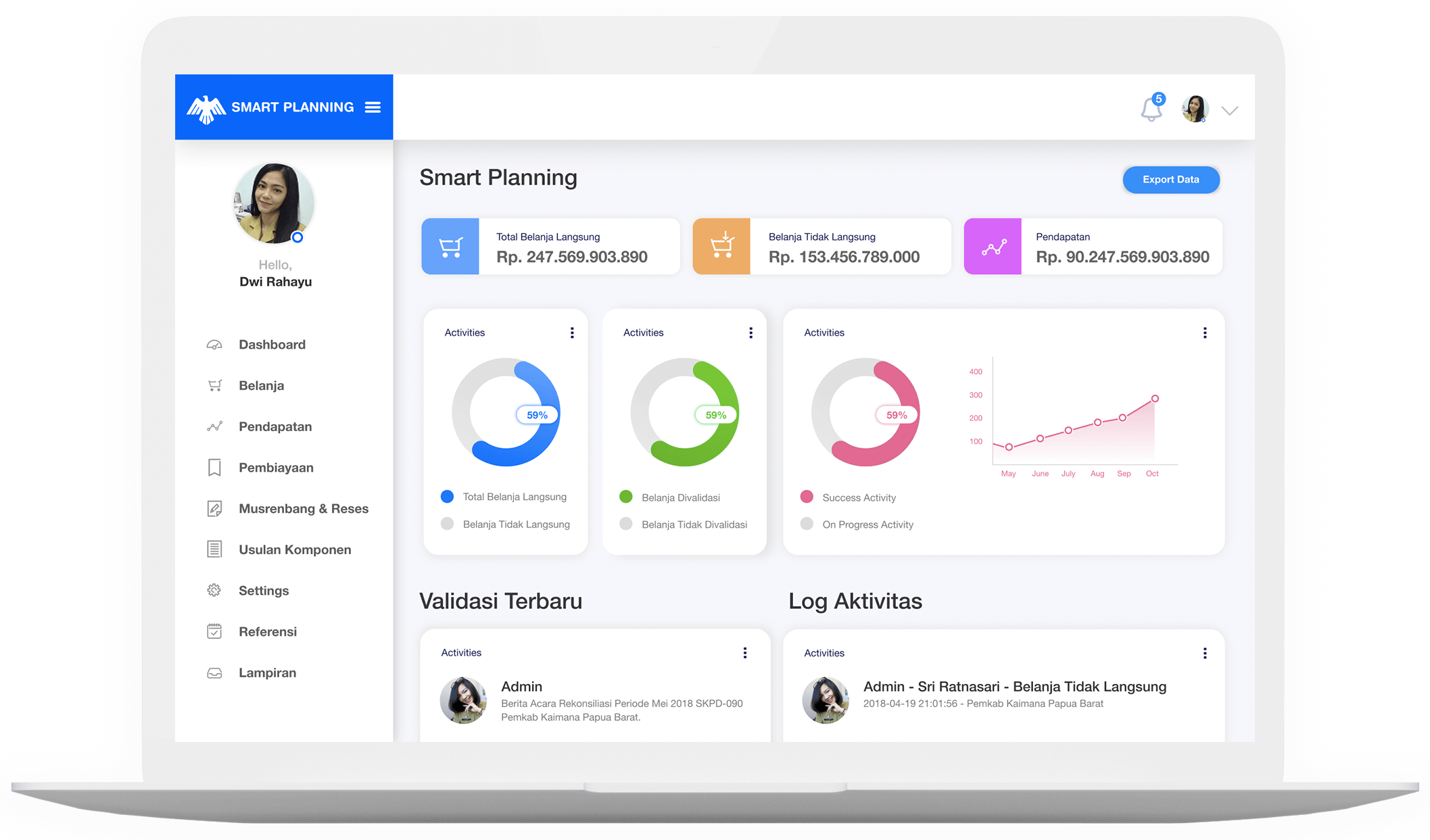Click the notification bell icon

(1151, 109)
